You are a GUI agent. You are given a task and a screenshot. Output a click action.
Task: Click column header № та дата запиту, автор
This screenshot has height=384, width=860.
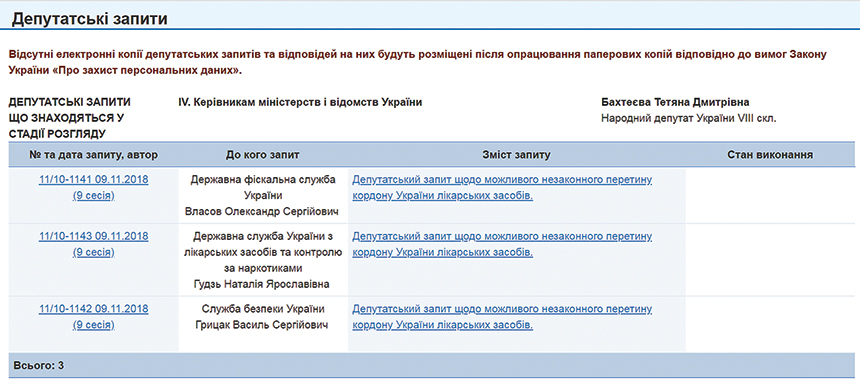click(93, 155)
